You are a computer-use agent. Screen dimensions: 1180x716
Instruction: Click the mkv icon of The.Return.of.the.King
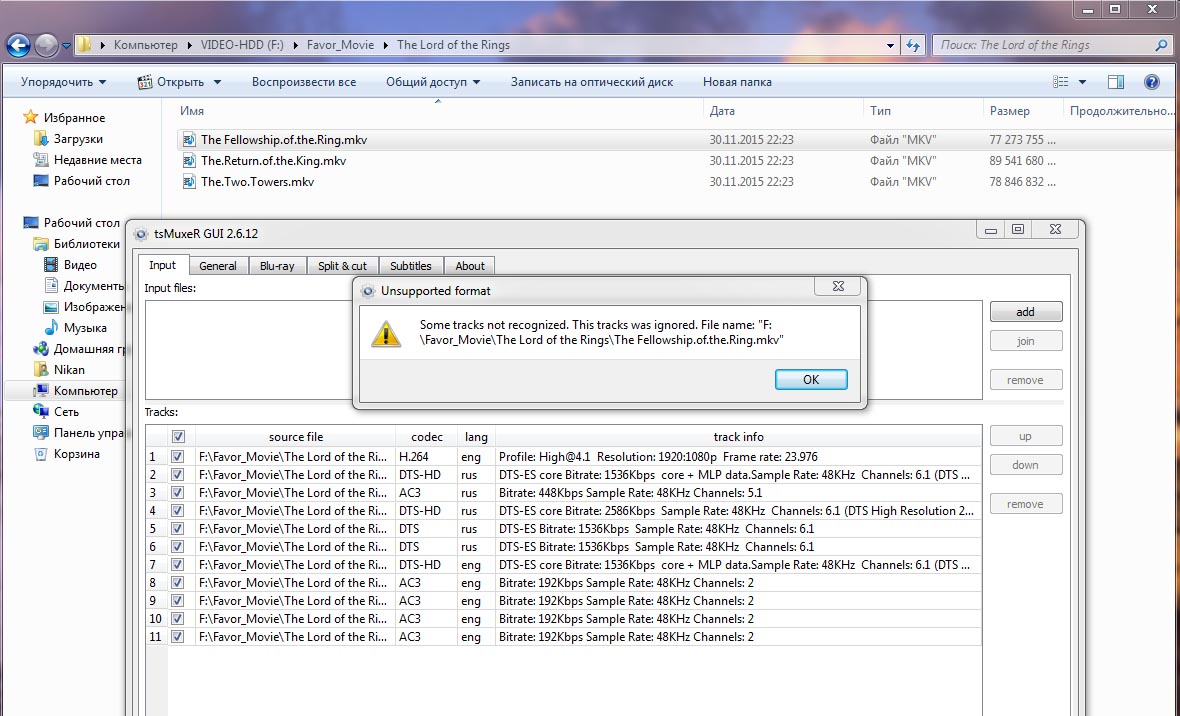[189, 160]
